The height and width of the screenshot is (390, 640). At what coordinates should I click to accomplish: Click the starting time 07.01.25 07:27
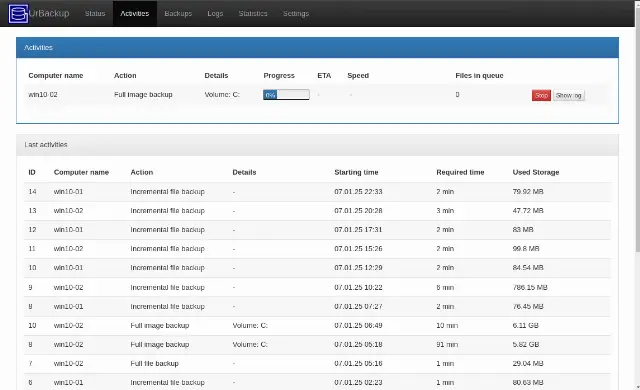[358, 307]
